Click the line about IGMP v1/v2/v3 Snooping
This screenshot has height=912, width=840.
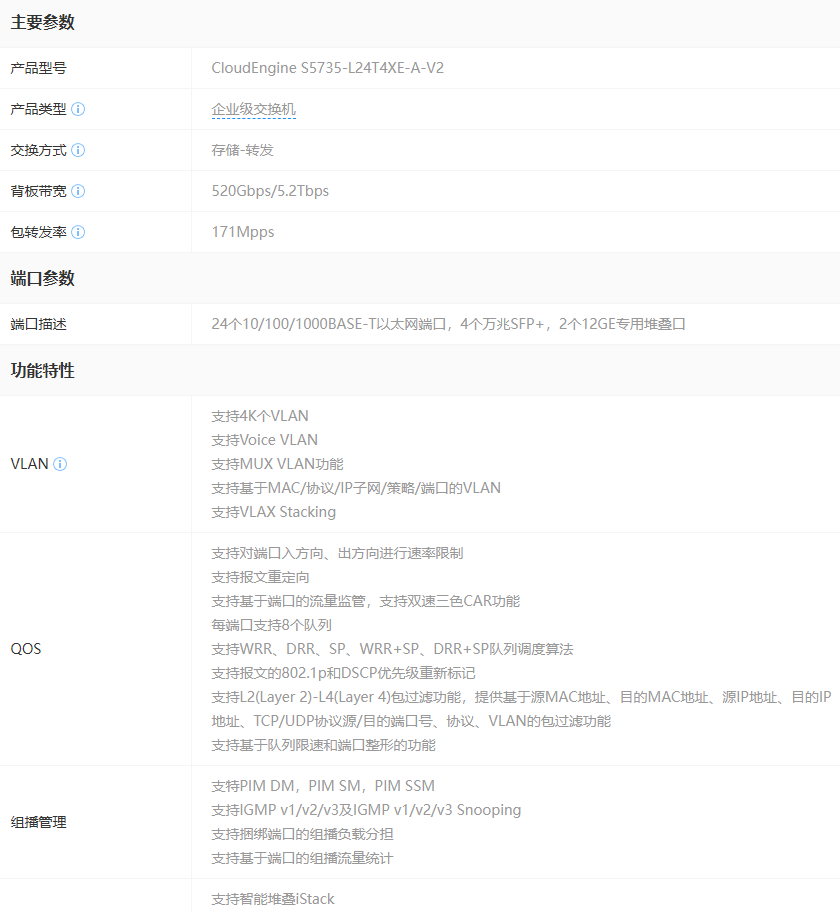(x=366, y=810)
